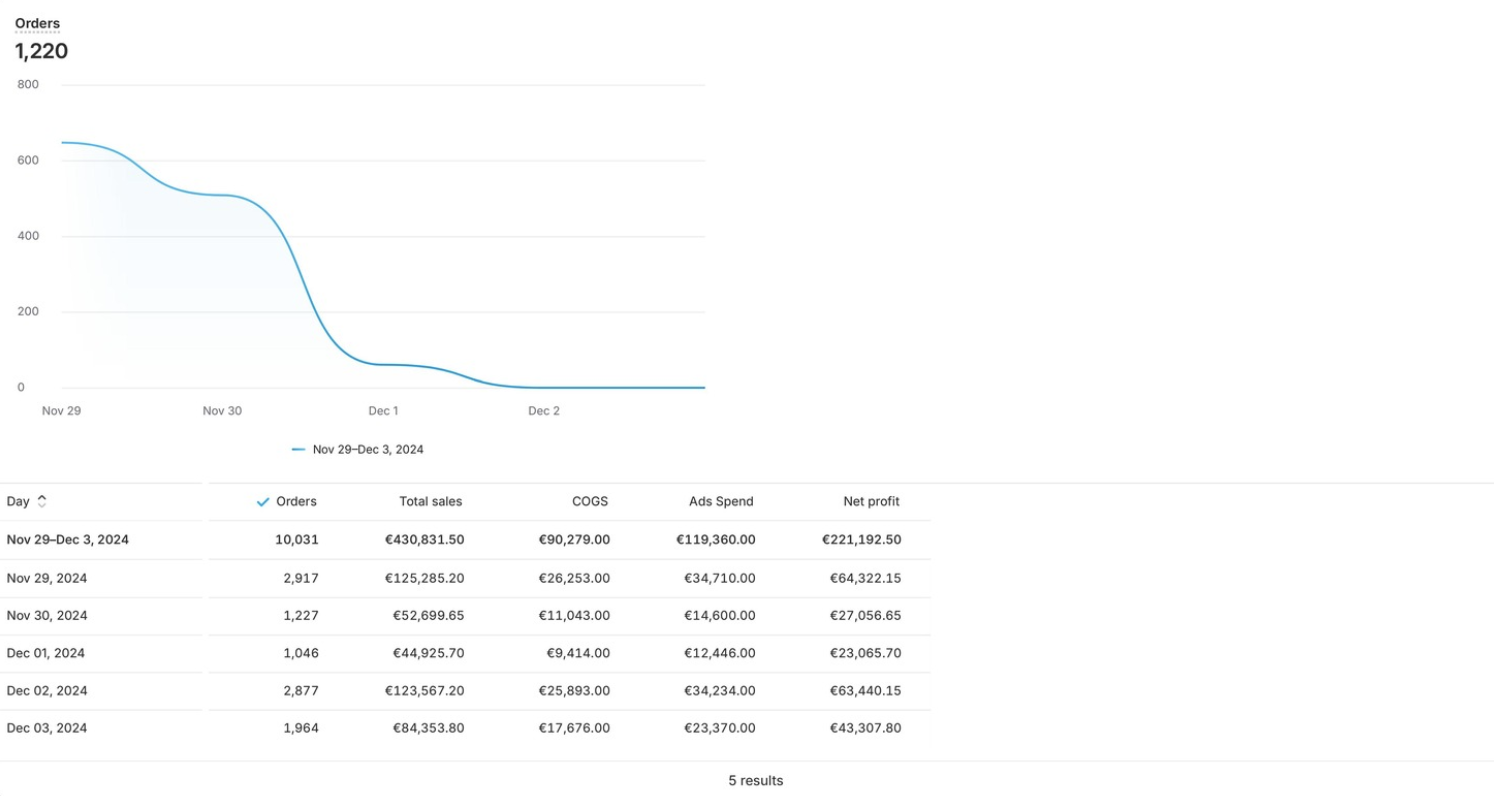
Task: Click the 1,964 orders cell
Action: point(301,729)
